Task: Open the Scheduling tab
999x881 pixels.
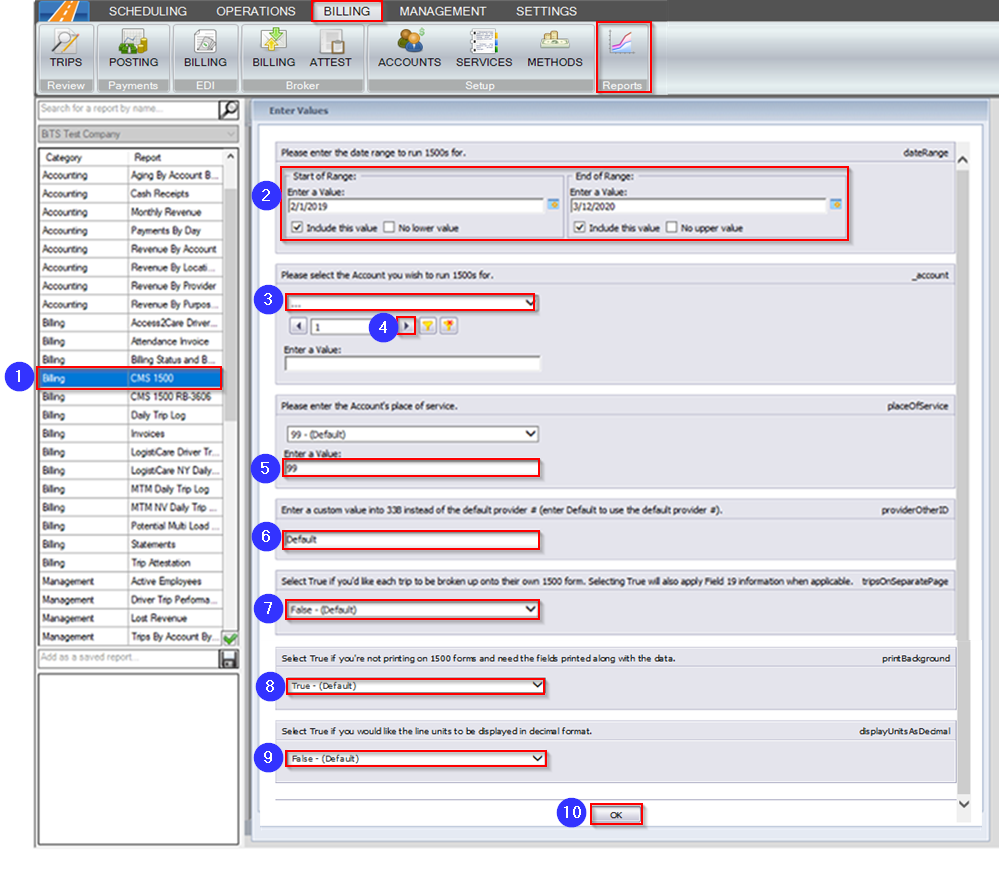Action: (x=148, y=11)
